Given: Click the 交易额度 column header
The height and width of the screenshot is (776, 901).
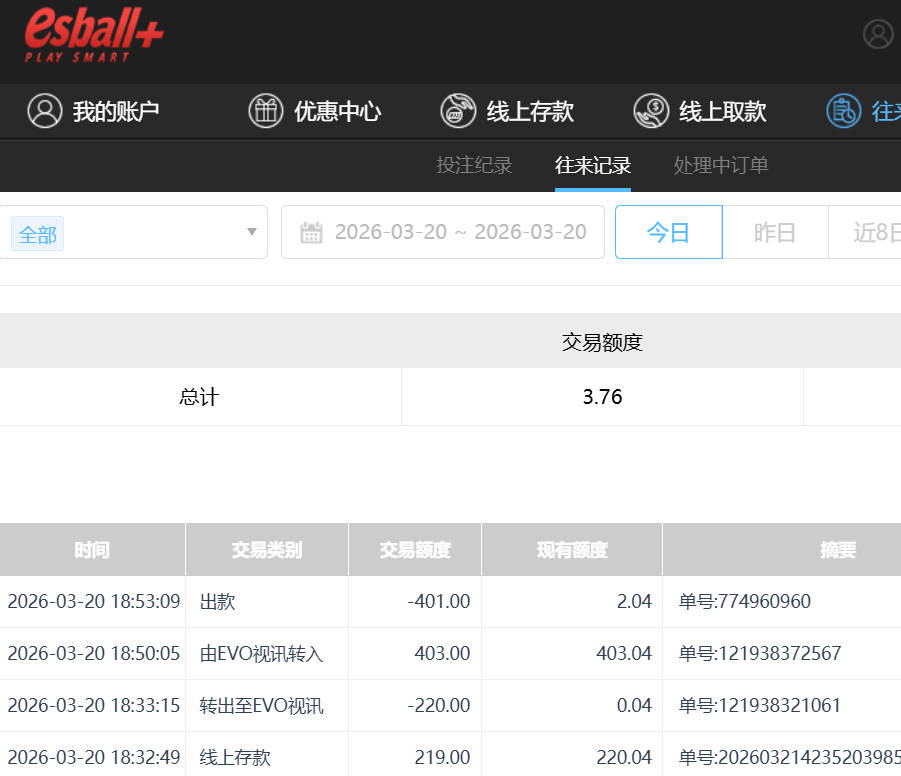Looking at the screenshot, I should (415, 550).
